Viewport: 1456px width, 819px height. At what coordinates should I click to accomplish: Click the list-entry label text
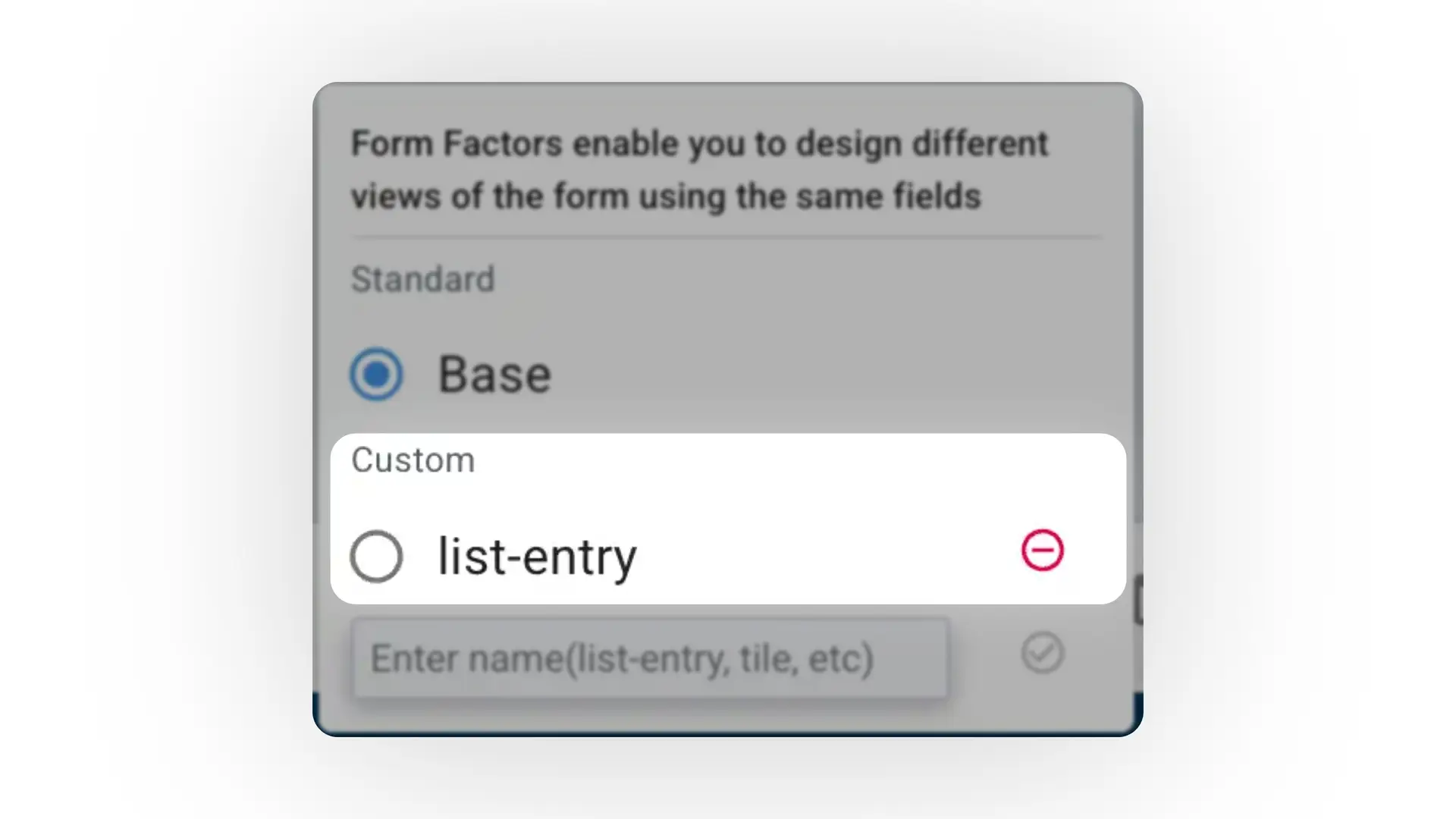point(535,556)
